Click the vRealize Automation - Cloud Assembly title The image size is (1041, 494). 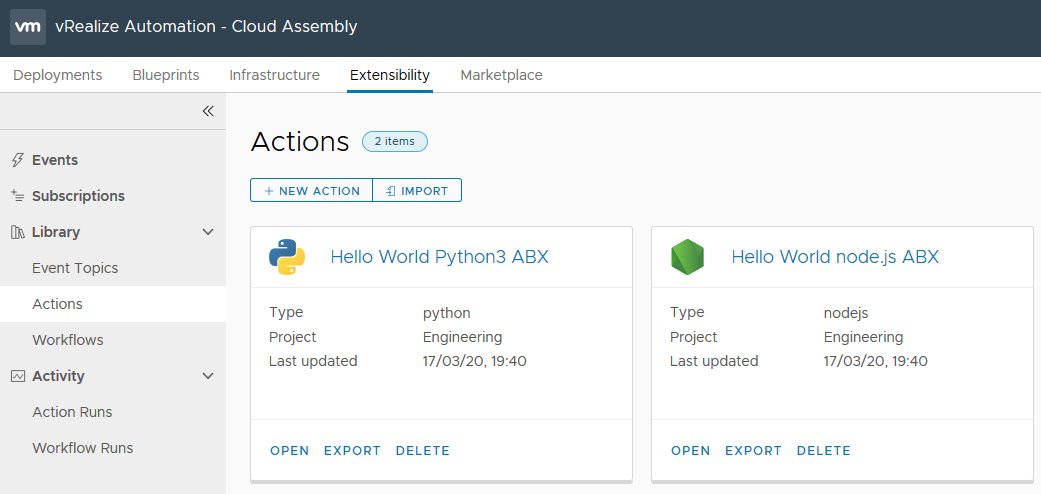(206, 27)
